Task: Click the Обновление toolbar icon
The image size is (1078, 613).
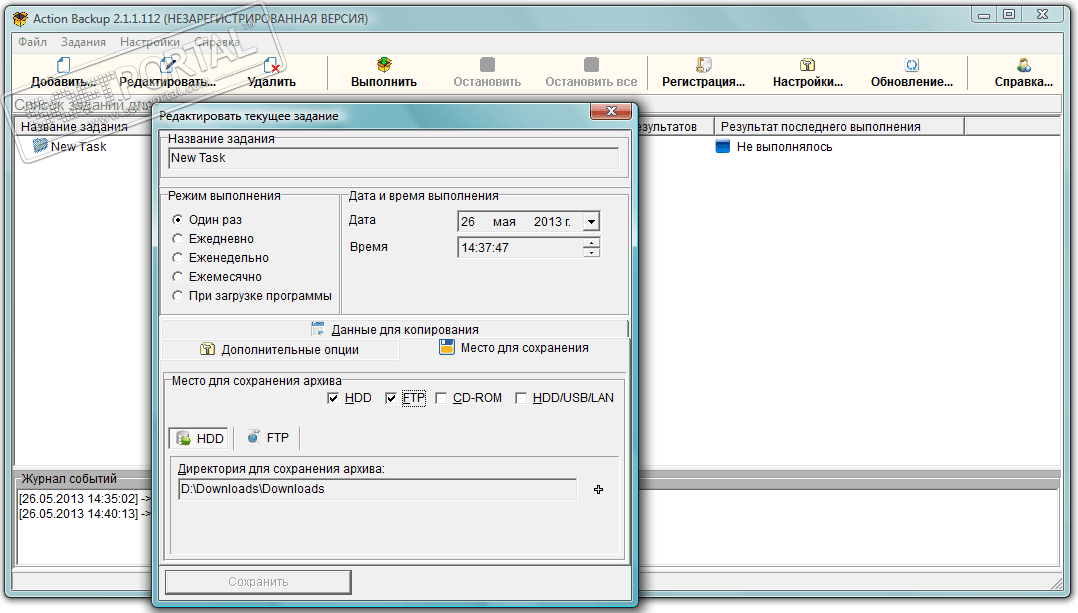Action: pos(912,65)
